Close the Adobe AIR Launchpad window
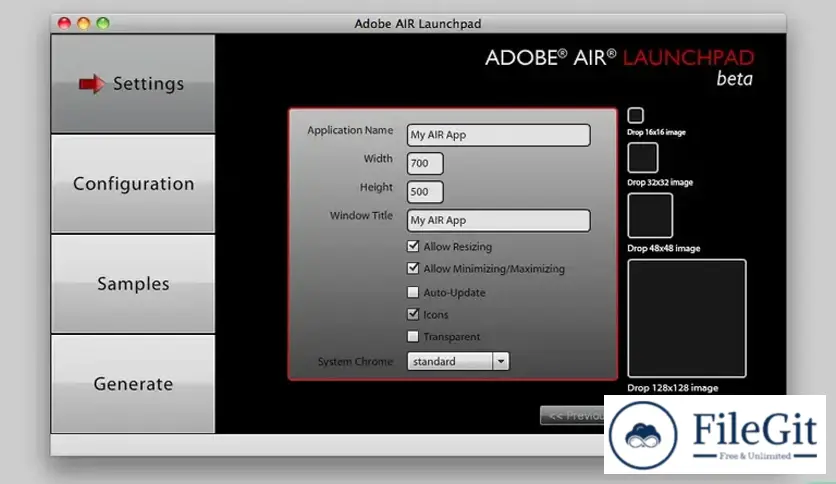The height and width of the screenshot is (484, 836). 65,23
